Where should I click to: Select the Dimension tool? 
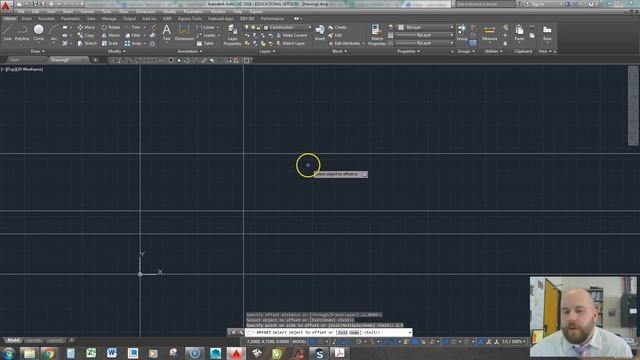[x=184, y=32]
